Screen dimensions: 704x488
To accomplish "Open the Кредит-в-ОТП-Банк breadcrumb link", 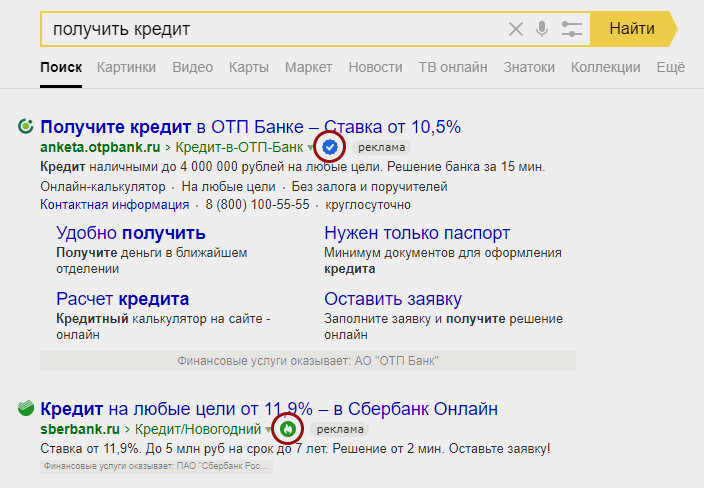I will click(239, 147).
